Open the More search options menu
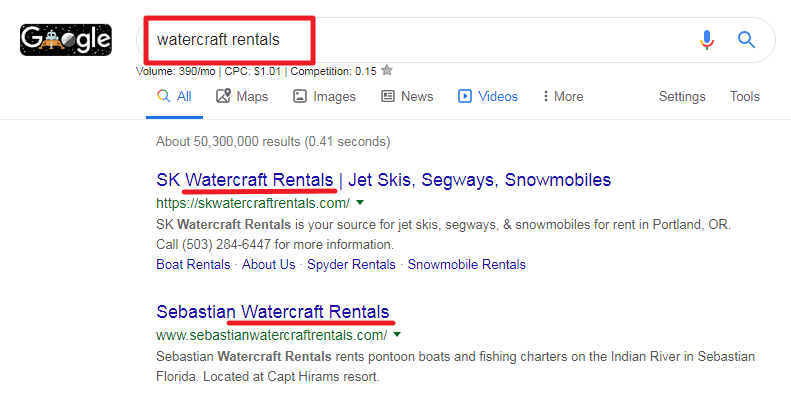Viewport: 791px width, 405px height. pos(563,96)
